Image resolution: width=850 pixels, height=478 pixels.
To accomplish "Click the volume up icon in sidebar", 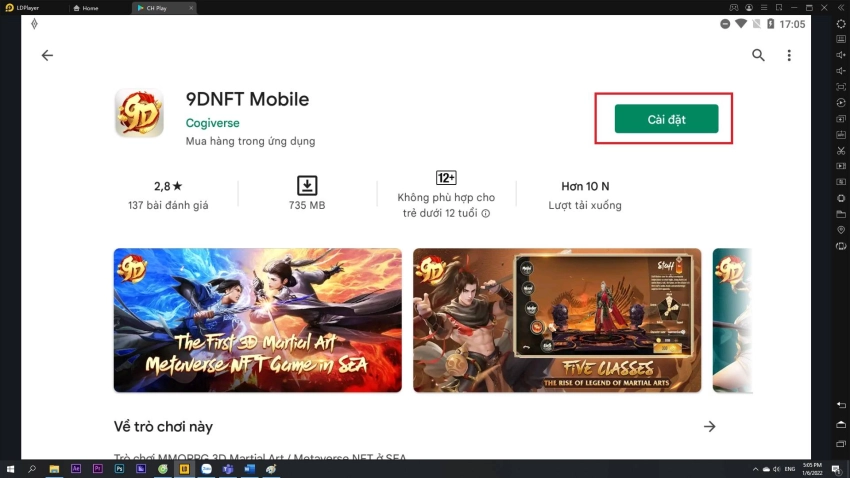I will 841,55.
